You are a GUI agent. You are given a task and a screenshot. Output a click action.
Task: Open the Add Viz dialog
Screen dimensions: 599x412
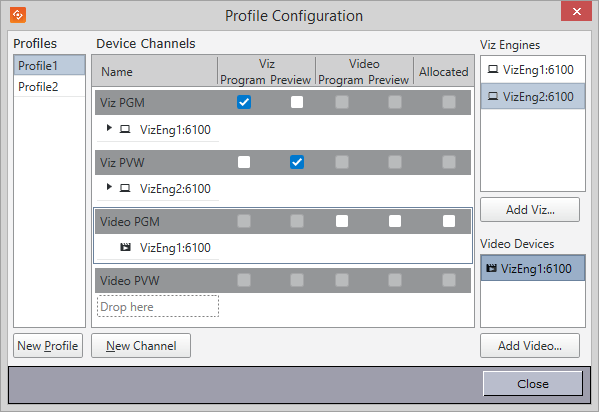530,209
